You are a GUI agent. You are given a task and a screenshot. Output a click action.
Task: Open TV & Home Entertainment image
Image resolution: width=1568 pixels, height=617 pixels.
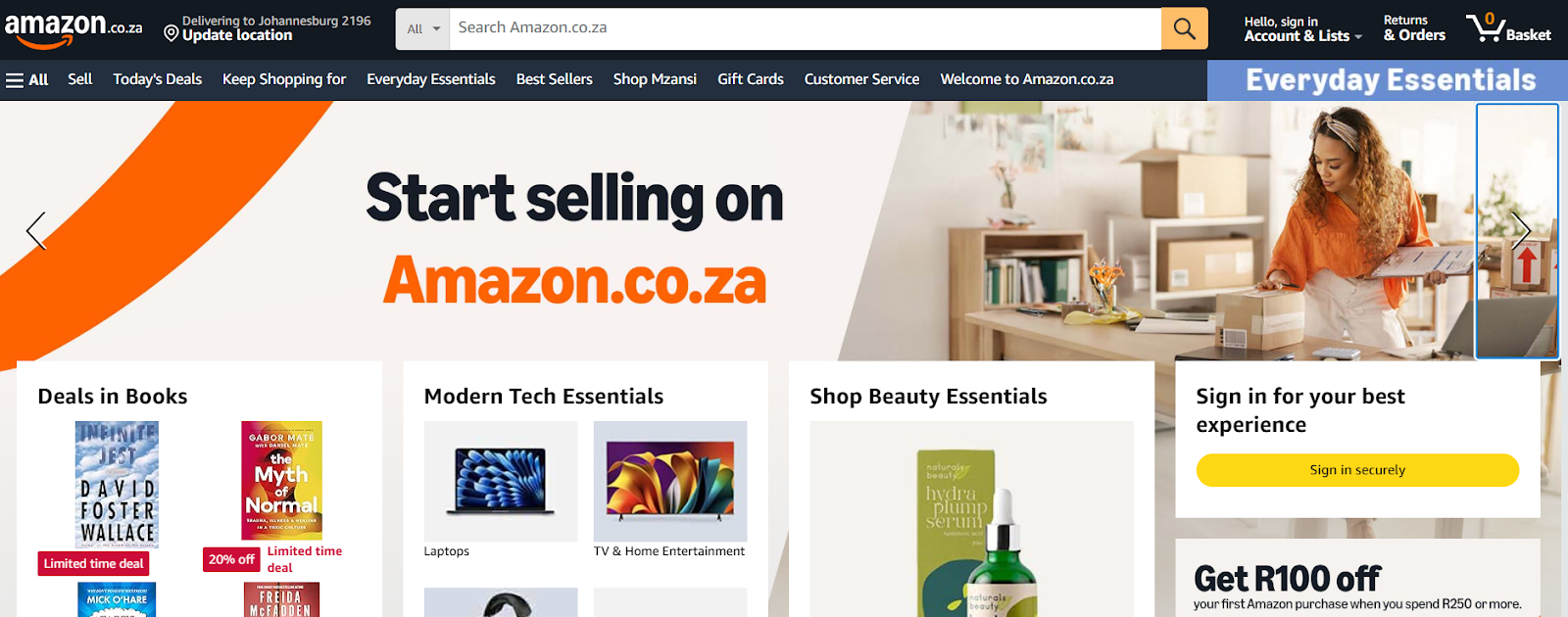click(x=670, y=481)
